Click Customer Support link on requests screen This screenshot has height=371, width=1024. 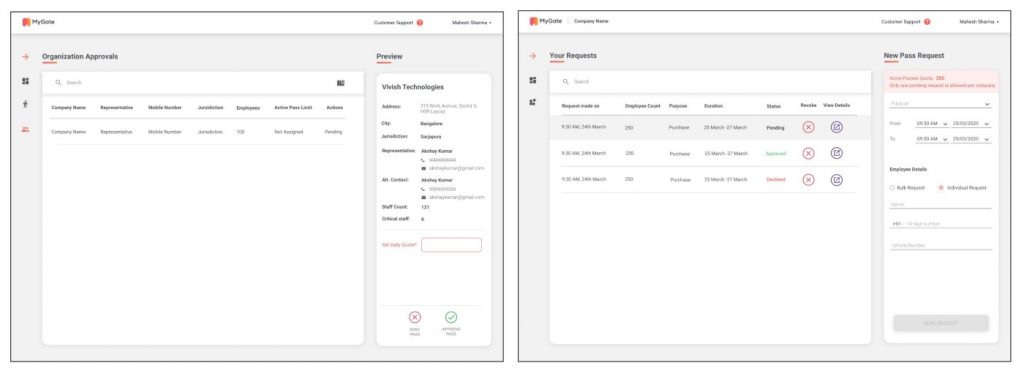(901, 22)
